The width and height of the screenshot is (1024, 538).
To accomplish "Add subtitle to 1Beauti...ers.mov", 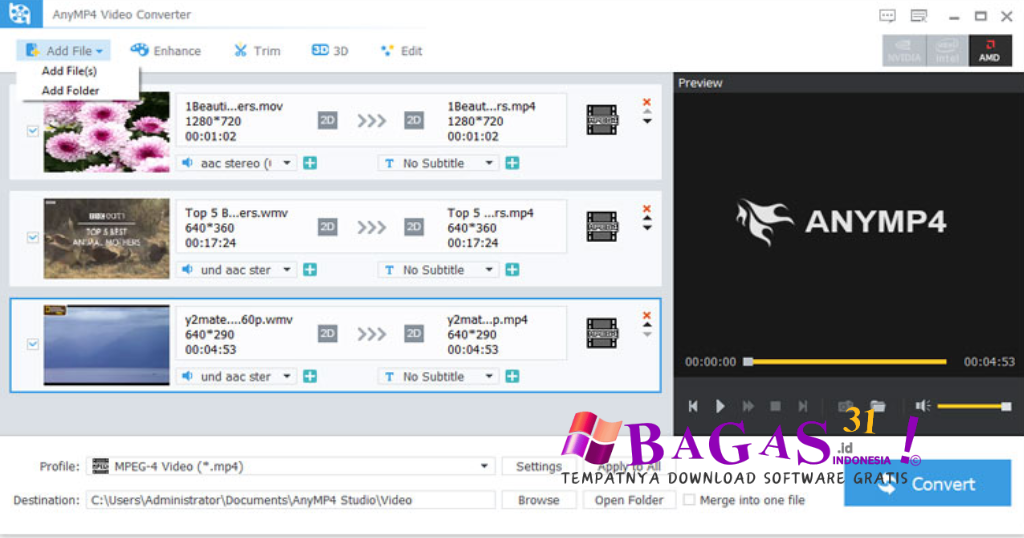I will coord(513,163).
